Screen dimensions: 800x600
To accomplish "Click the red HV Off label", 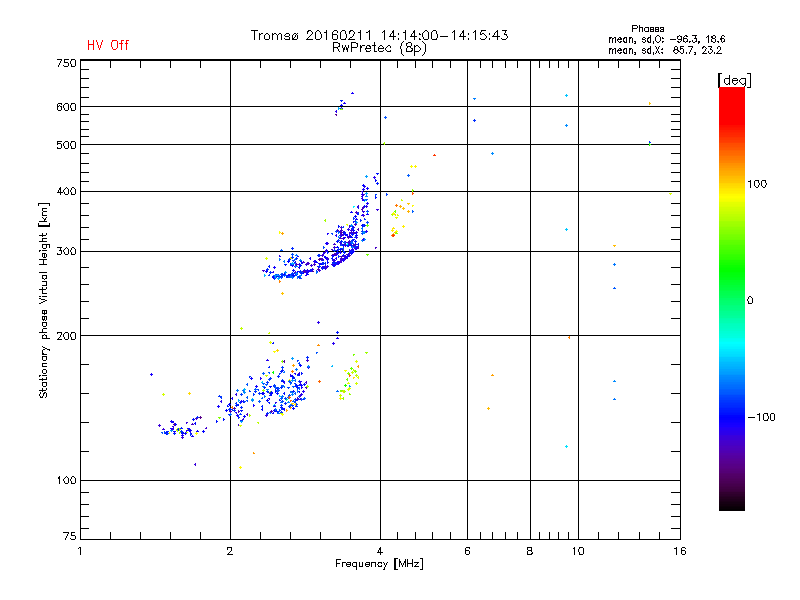I will coord(108,45).
